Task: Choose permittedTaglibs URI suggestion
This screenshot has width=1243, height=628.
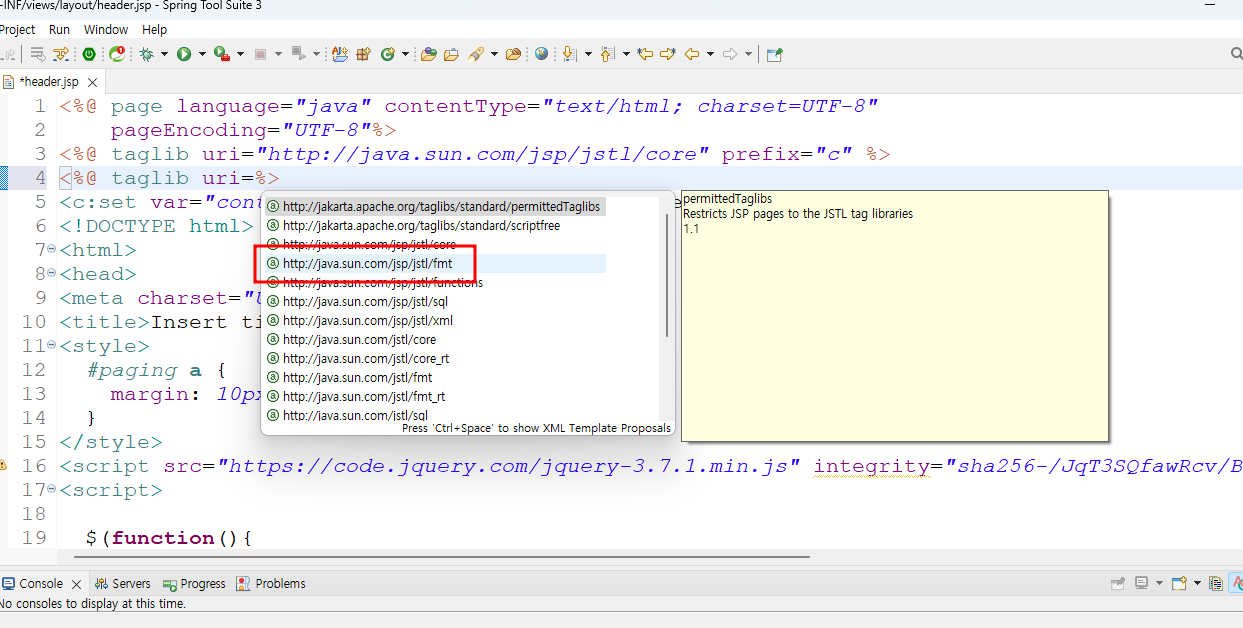Action: point(433,207)
